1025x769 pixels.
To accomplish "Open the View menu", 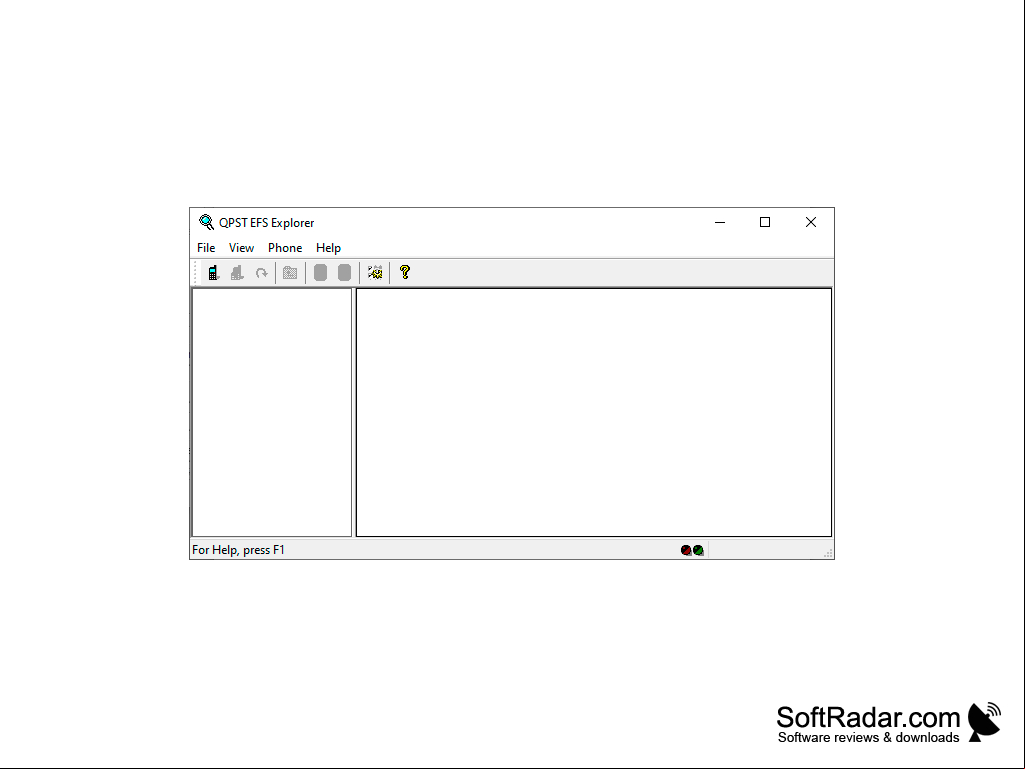I will tap(241, 248).
